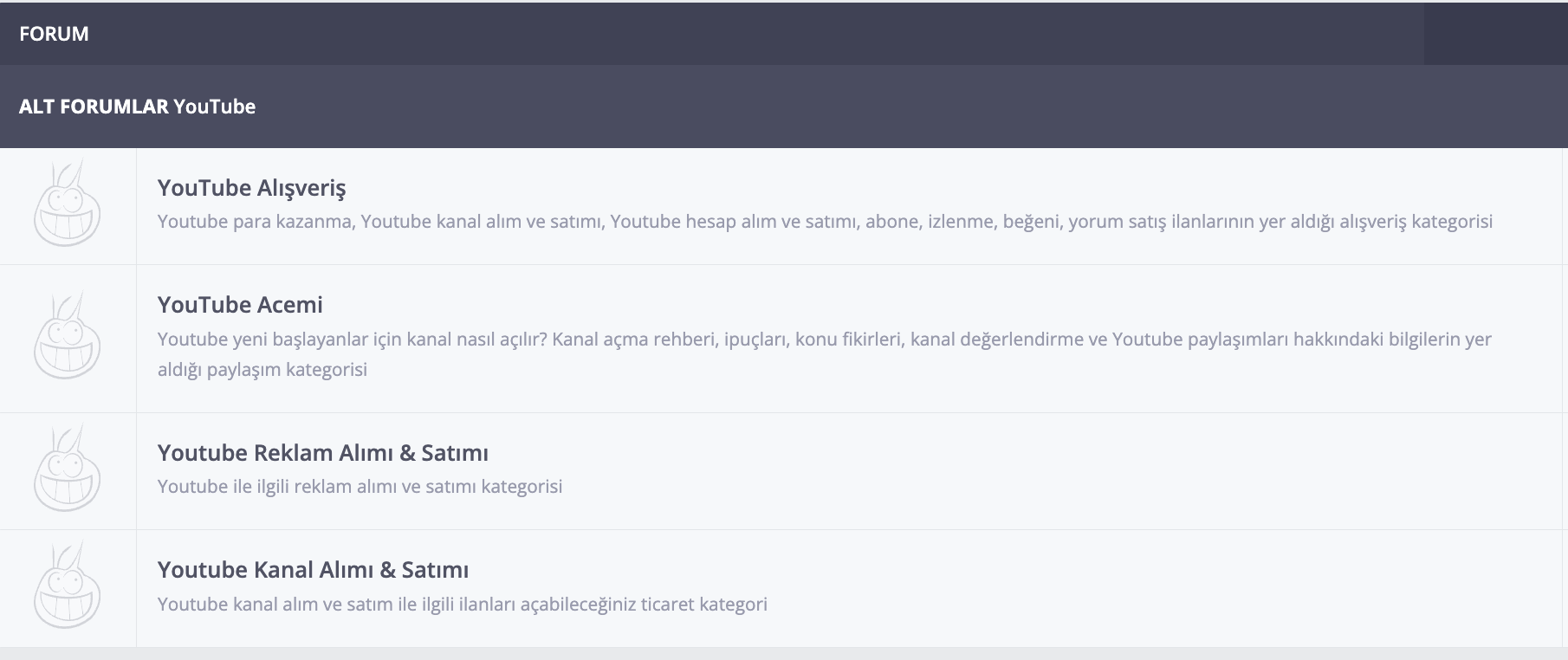This screenshot has width=1568, height=660.
Task: Click the FORUM header label
Action: (54, 34)
